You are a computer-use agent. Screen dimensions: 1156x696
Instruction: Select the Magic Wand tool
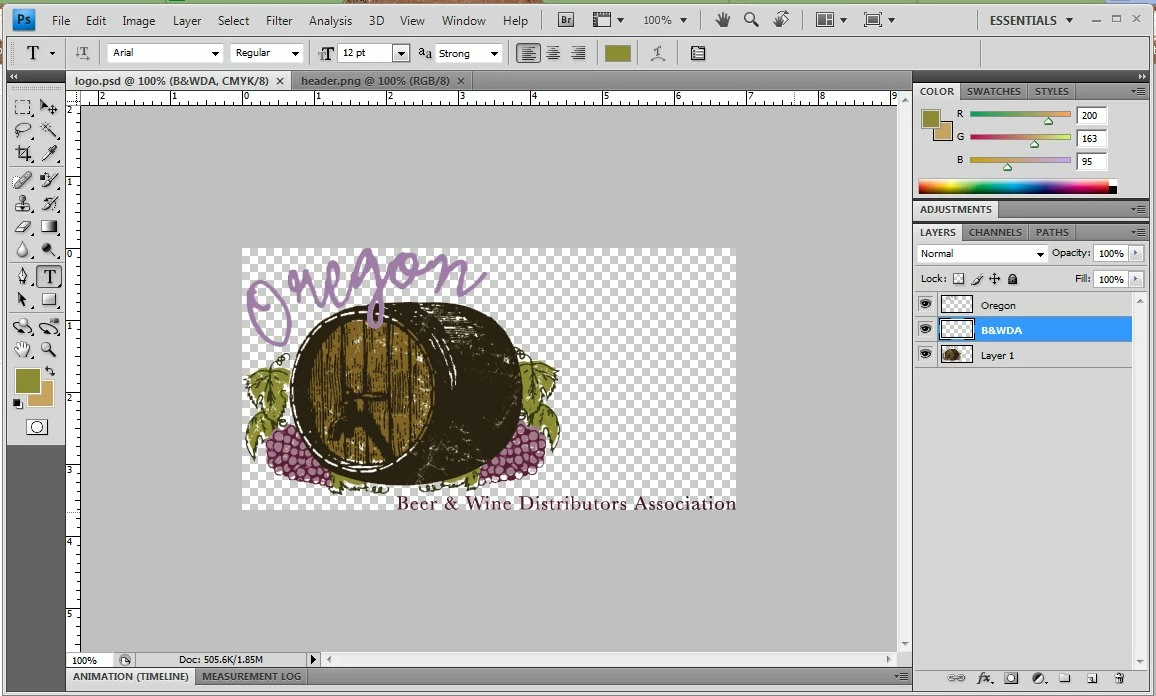tap(49, 130)
